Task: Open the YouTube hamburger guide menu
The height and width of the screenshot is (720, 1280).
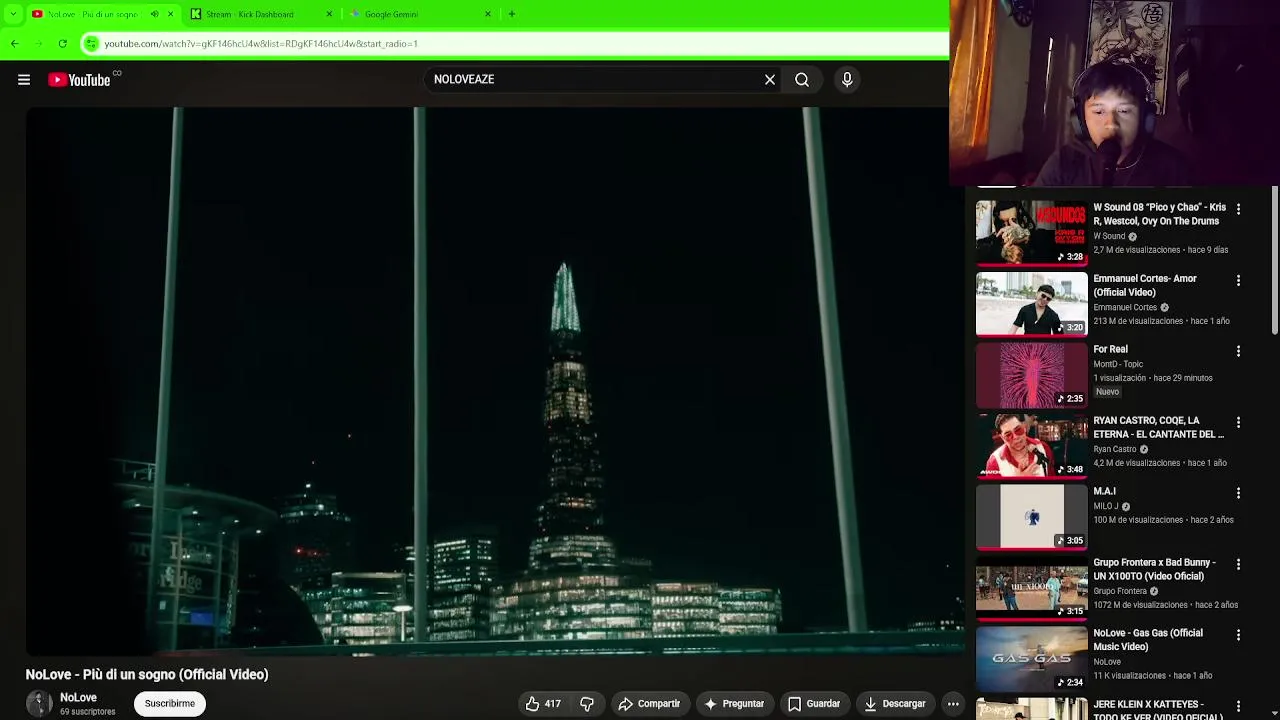Action: click(x=24, y=80)
